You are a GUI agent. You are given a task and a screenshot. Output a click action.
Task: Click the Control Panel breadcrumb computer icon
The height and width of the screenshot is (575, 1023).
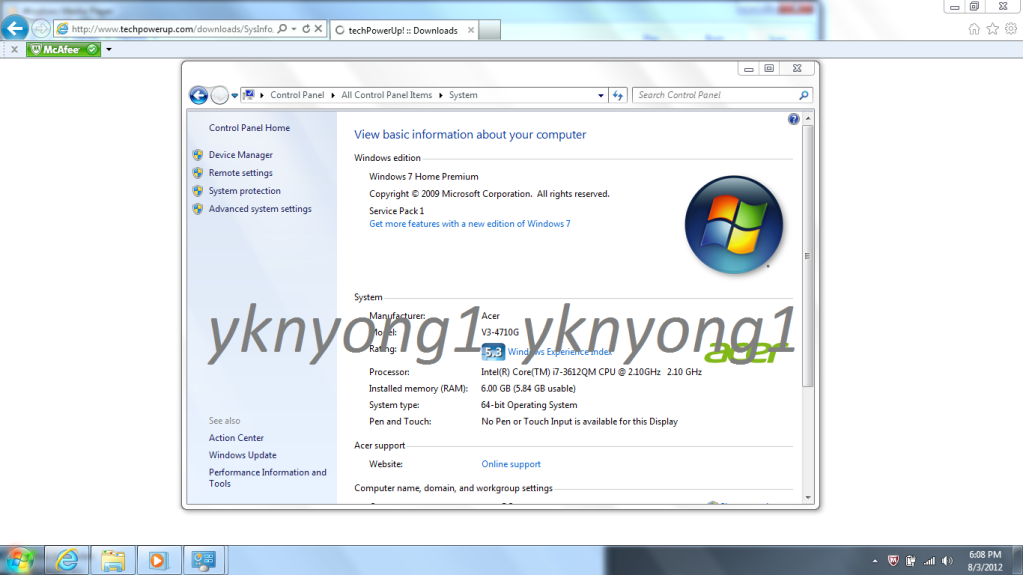pos(249,95)
